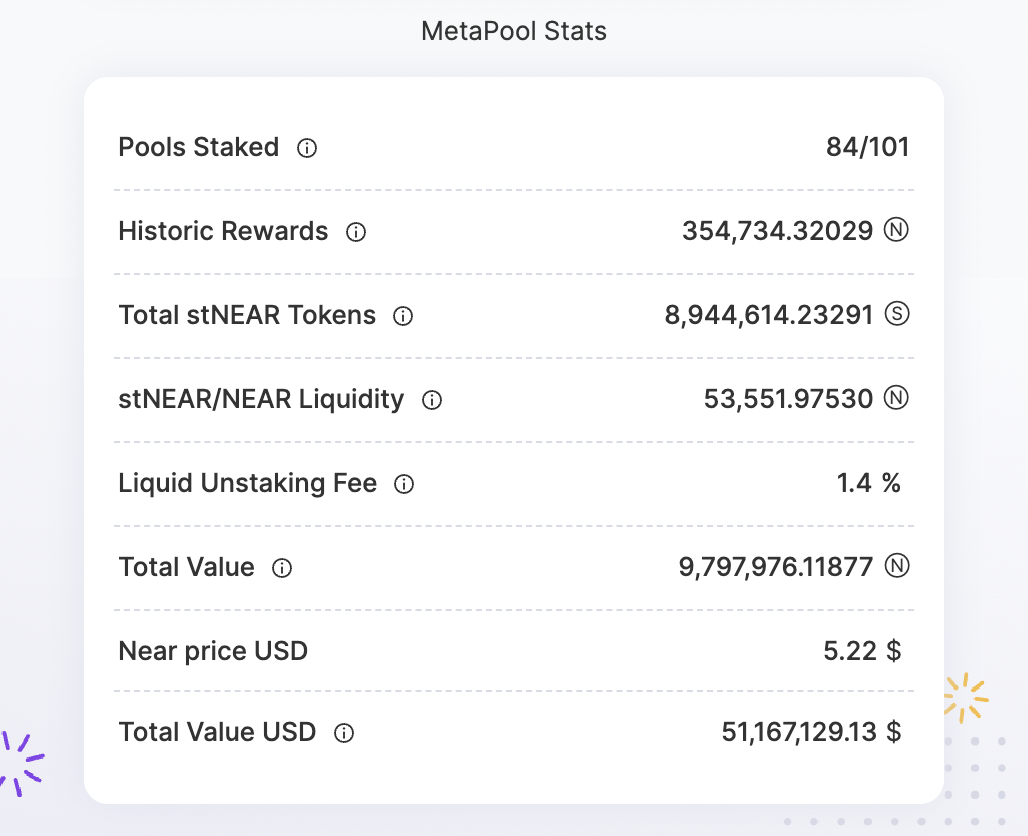Screen dimensions: 1028x836
Task: Open Historic Rewards info tooltip icon
Action: point(356,232)
